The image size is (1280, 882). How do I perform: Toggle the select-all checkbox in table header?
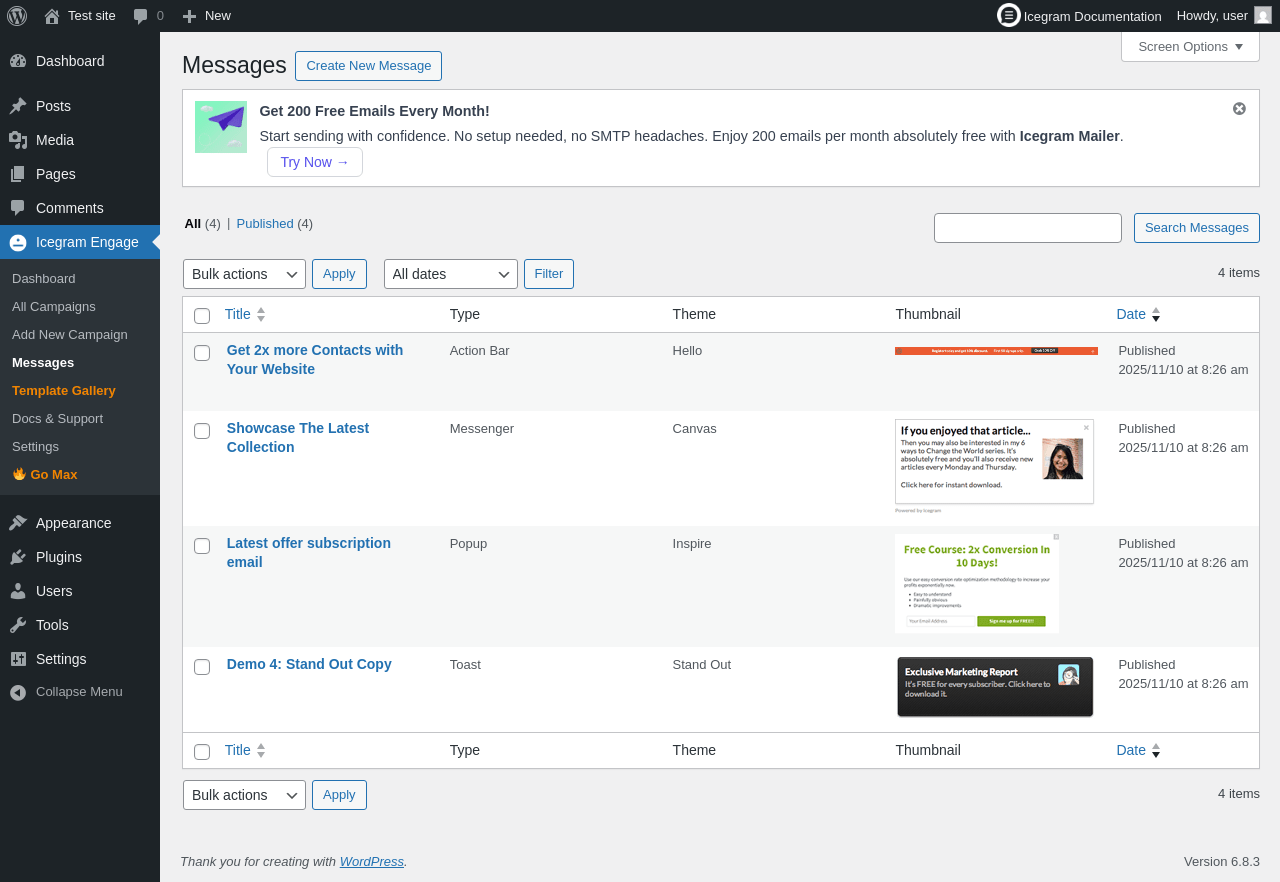[x=202, y=316]
